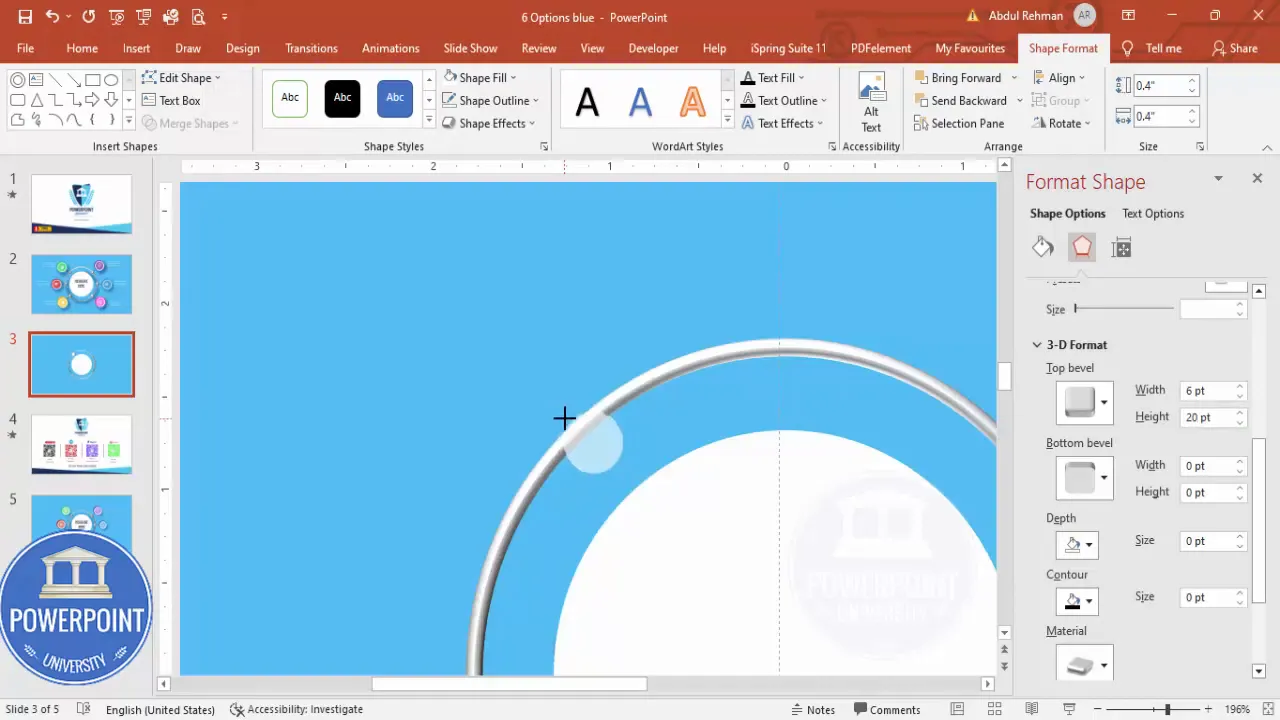This screenshot has height=720, width=1280.
Task: Collapse the 3-D Format section
Action: pos(1037,345)
